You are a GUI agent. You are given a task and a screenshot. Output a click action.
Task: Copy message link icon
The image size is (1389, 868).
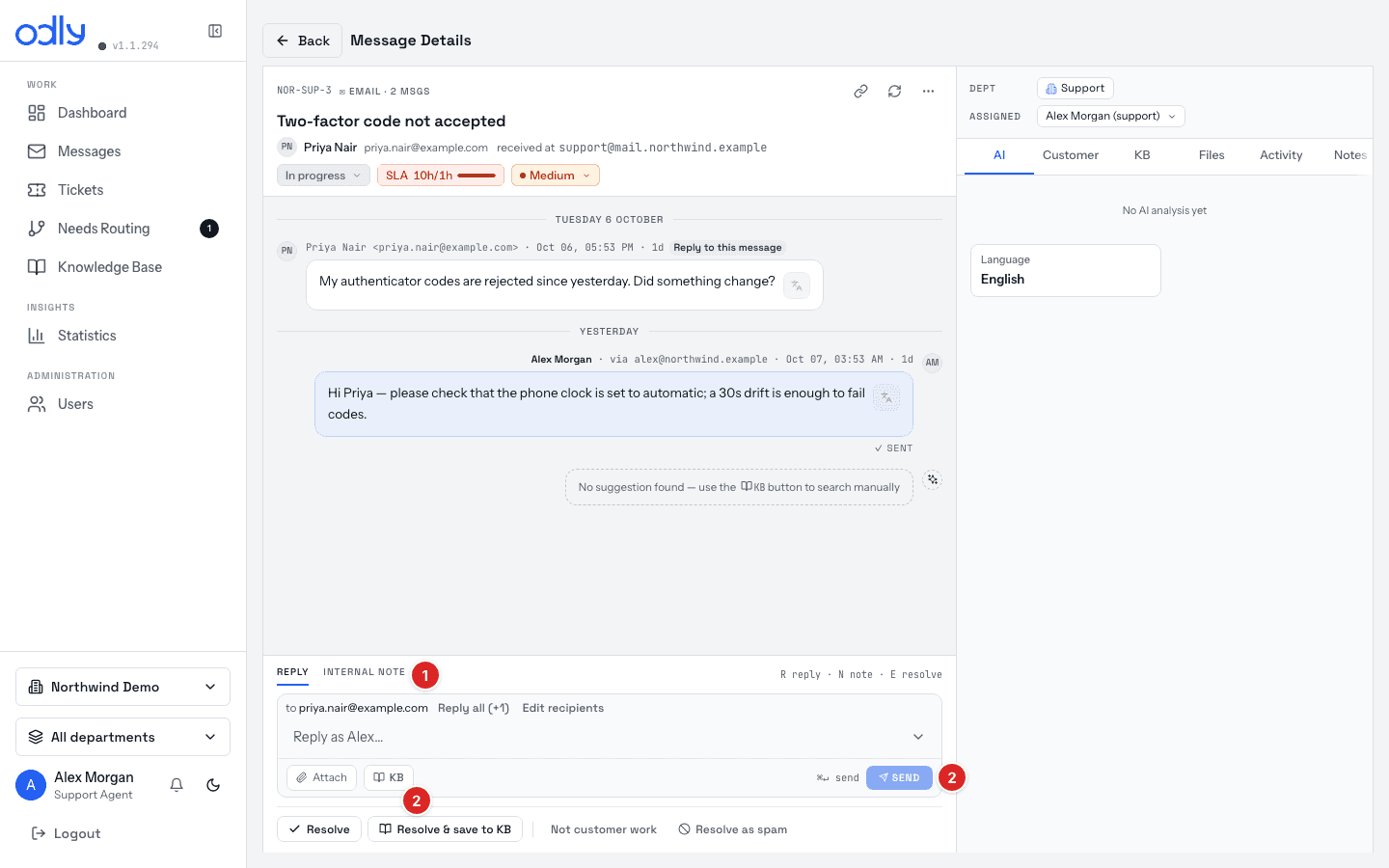(x=860, y=92)
